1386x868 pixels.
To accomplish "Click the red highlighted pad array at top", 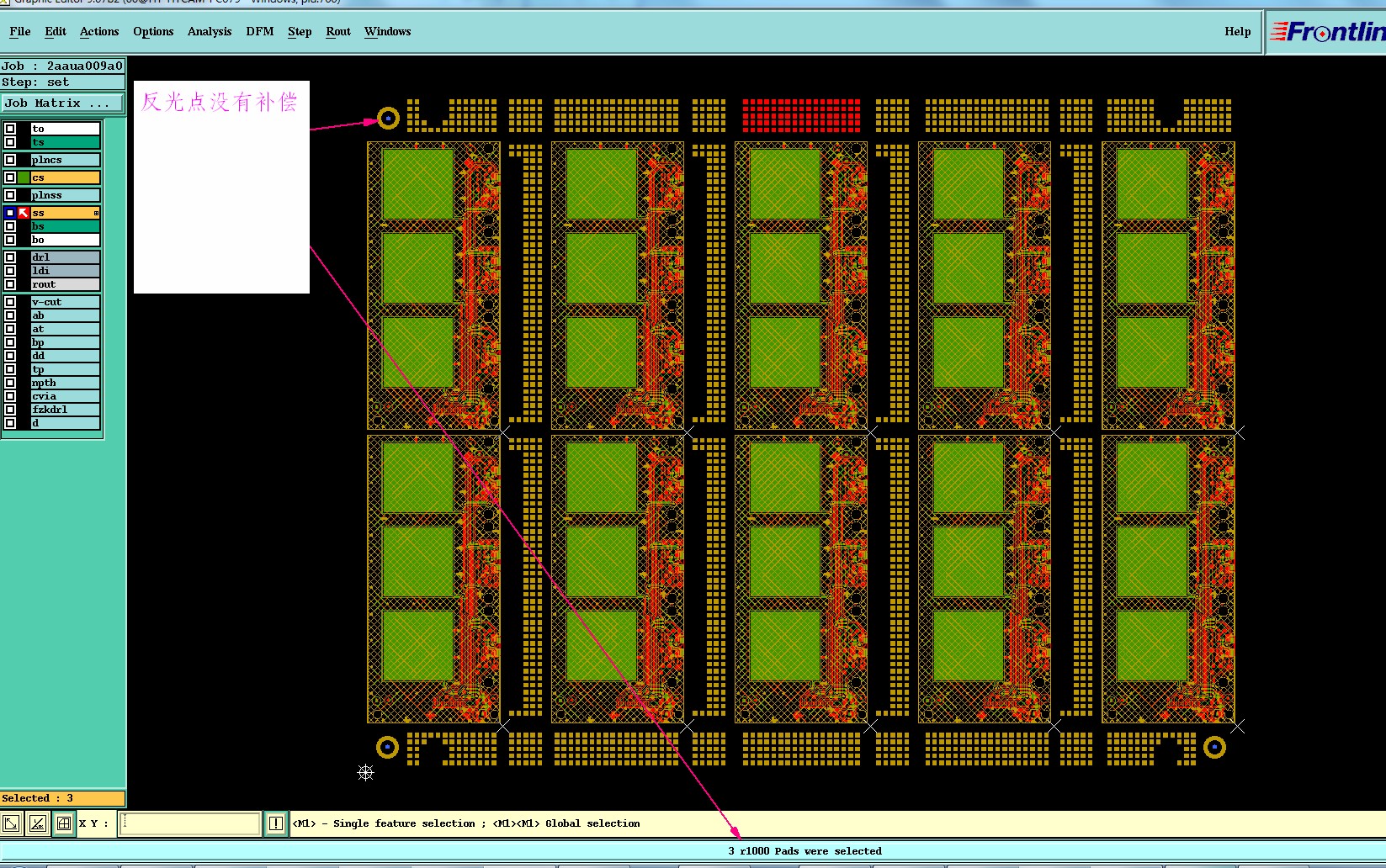I will tap(801, 115).
